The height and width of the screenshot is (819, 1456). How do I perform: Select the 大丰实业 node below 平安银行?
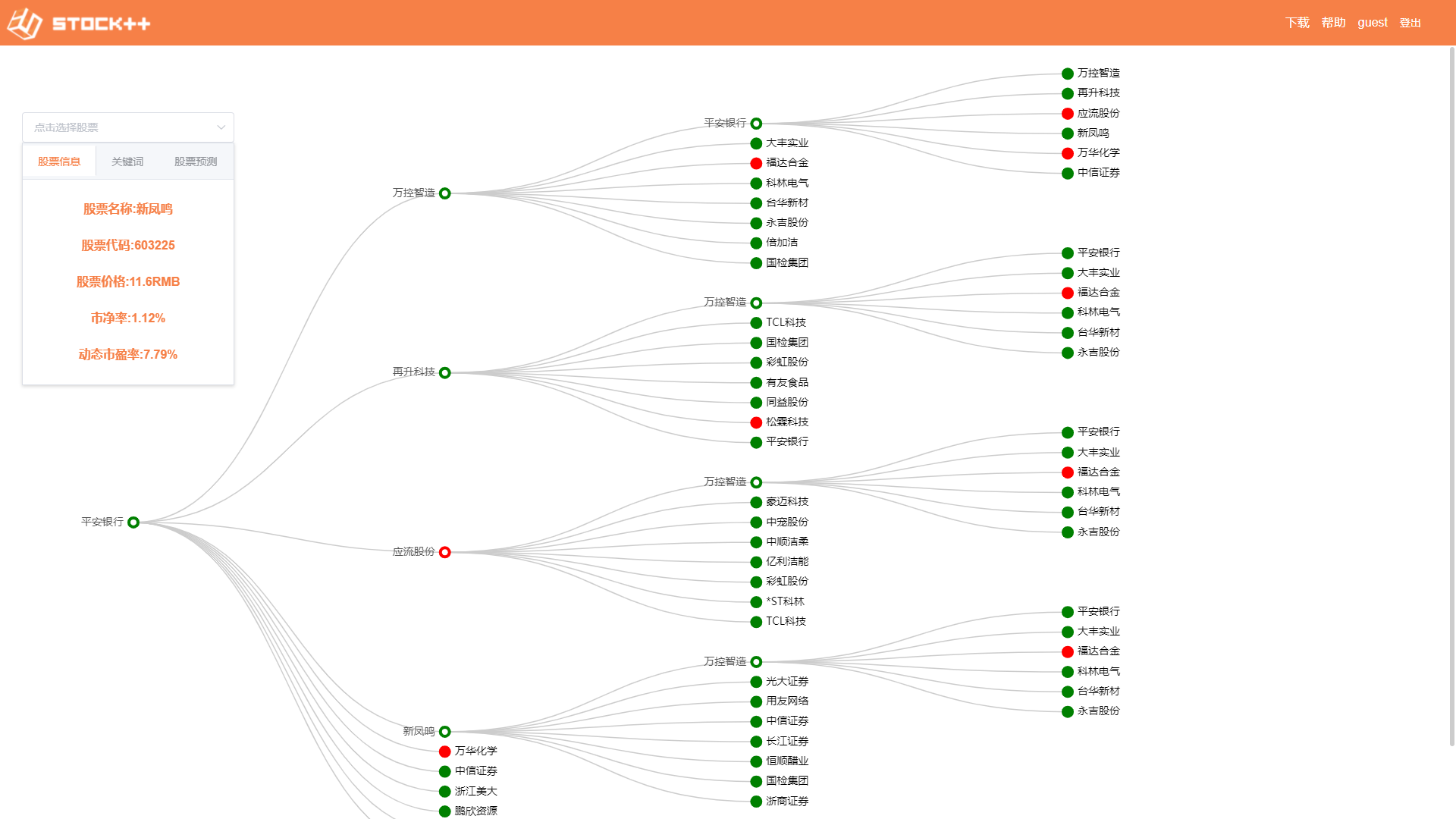click(756, 143)
